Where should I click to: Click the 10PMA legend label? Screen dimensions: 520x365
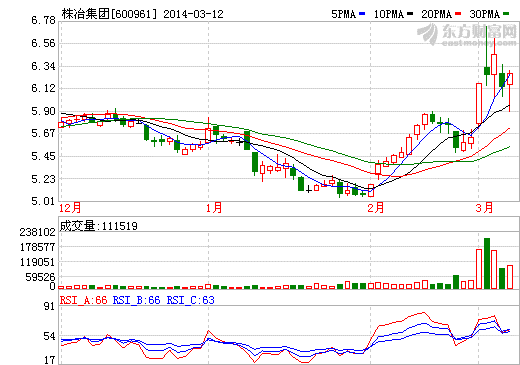click(389, 14)
